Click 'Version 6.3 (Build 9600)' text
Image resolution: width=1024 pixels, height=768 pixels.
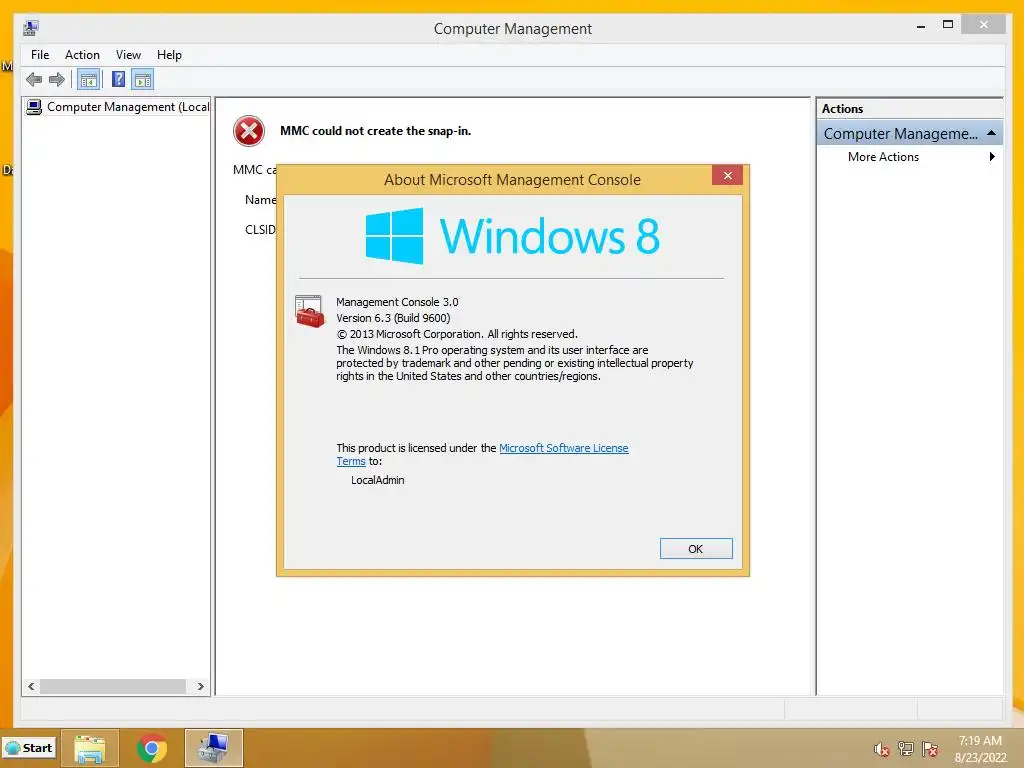point(393,318)
